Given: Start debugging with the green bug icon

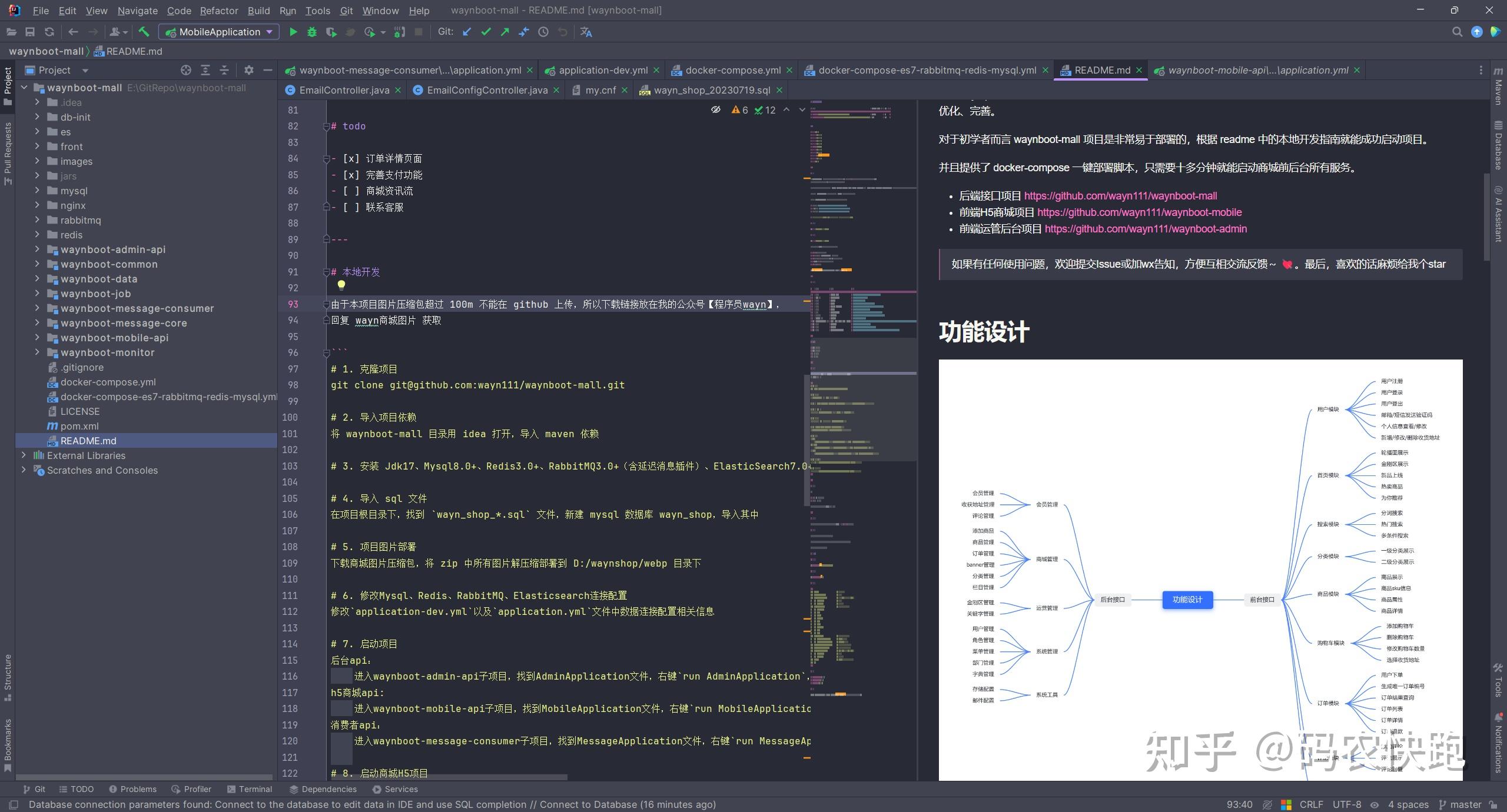Looking at the screenshot, I should pos(312,32).
